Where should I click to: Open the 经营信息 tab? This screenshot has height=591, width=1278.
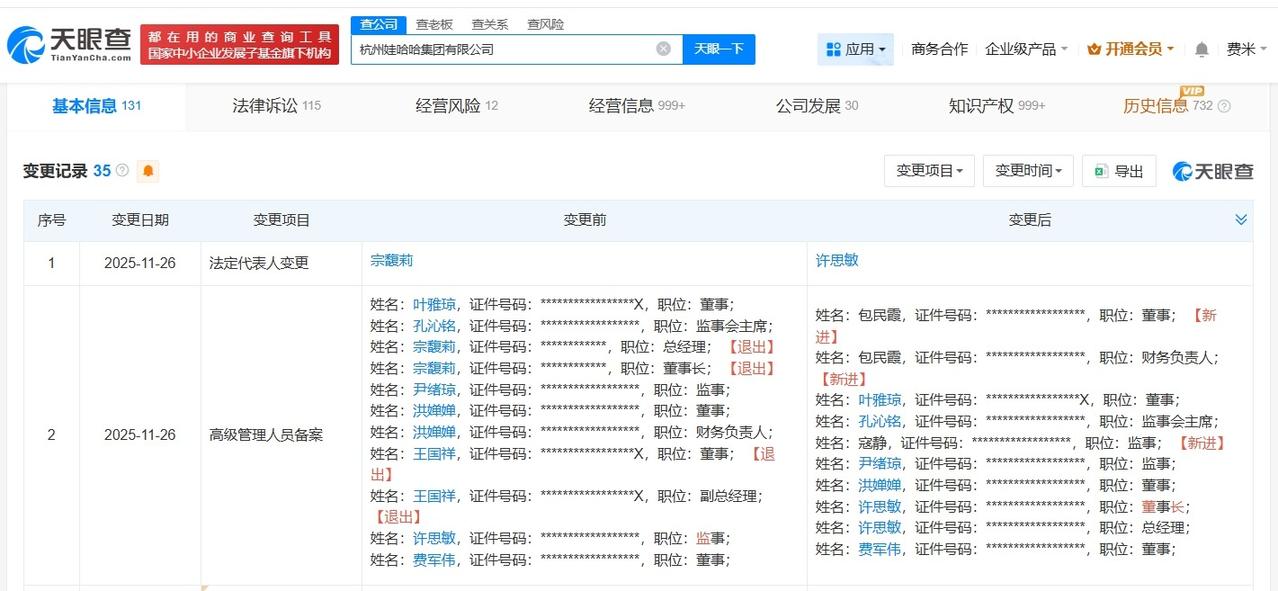(x=636, y=106)
